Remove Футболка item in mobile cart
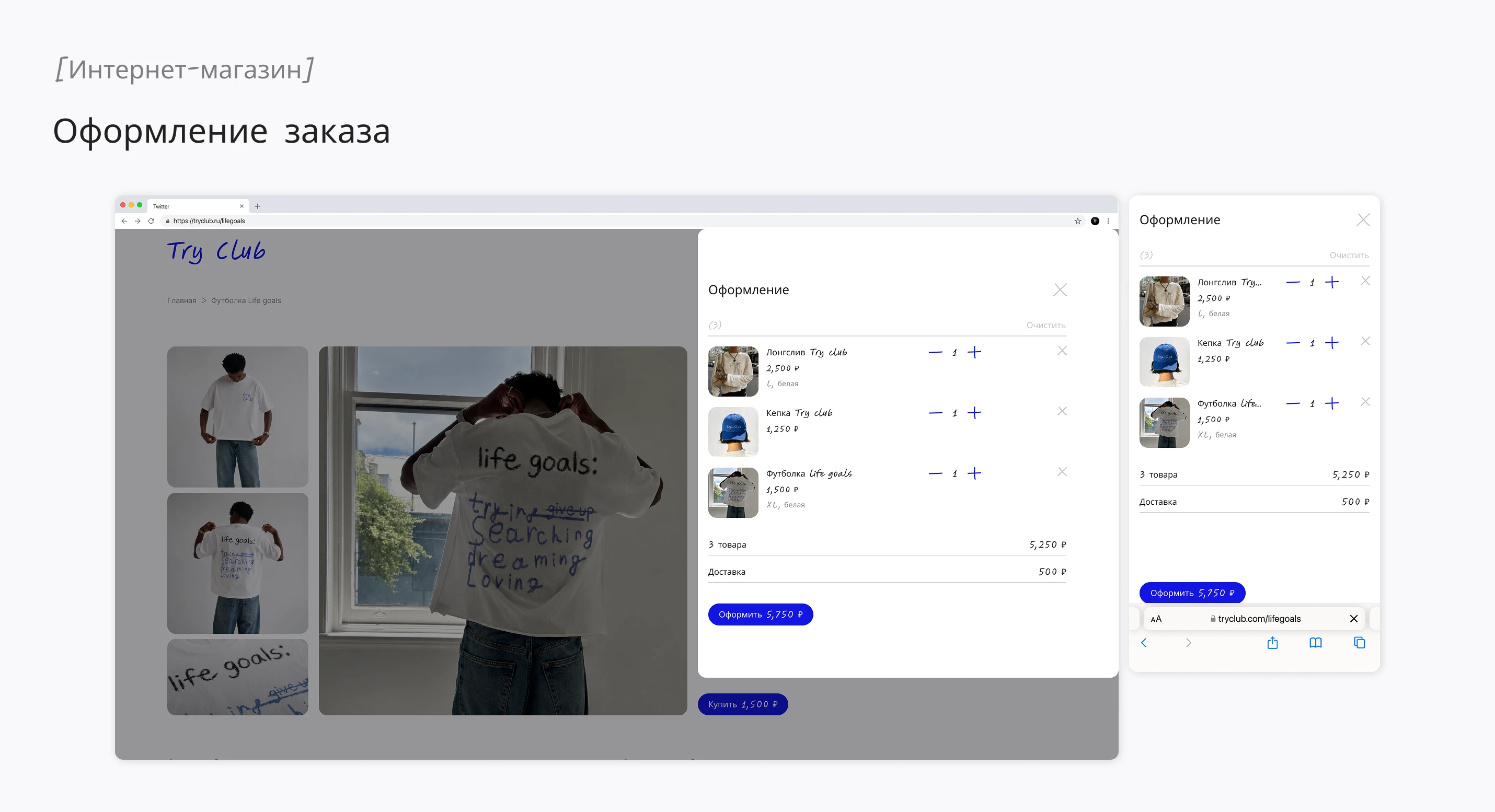The width and height of the screenshot is (1495, 812). click(x=1365, y=402)
